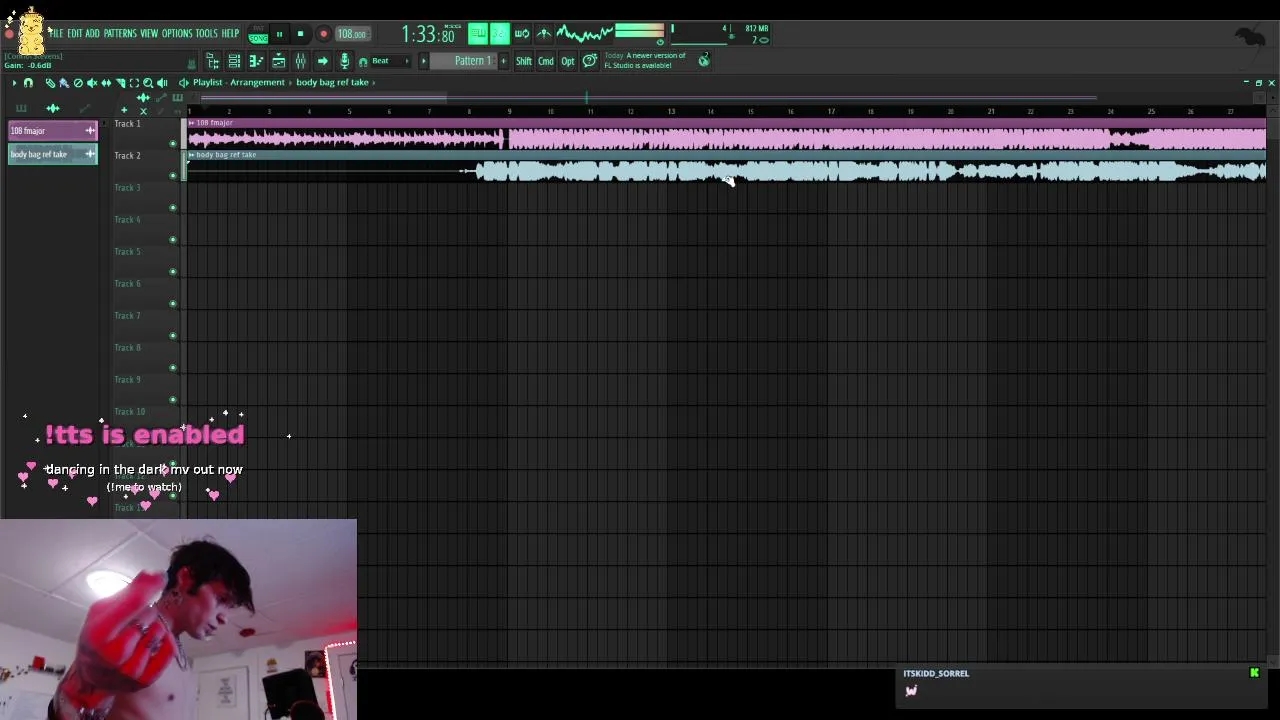Select the Delete tool
1280x720 pixels.
click(x=78, y=83)
